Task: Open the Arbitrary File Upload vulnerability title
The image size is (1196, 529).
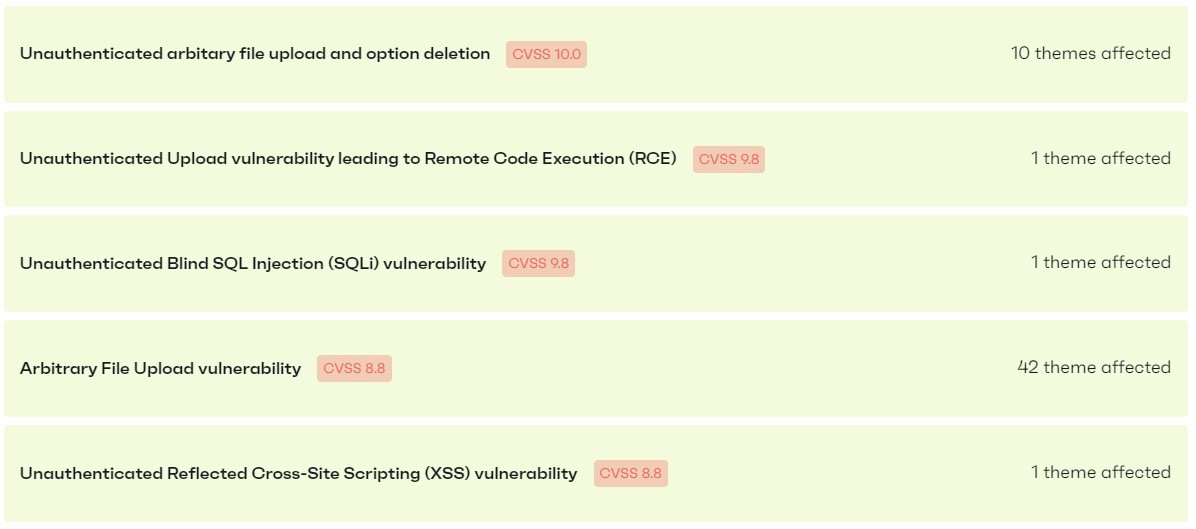Action: [160, 369]
